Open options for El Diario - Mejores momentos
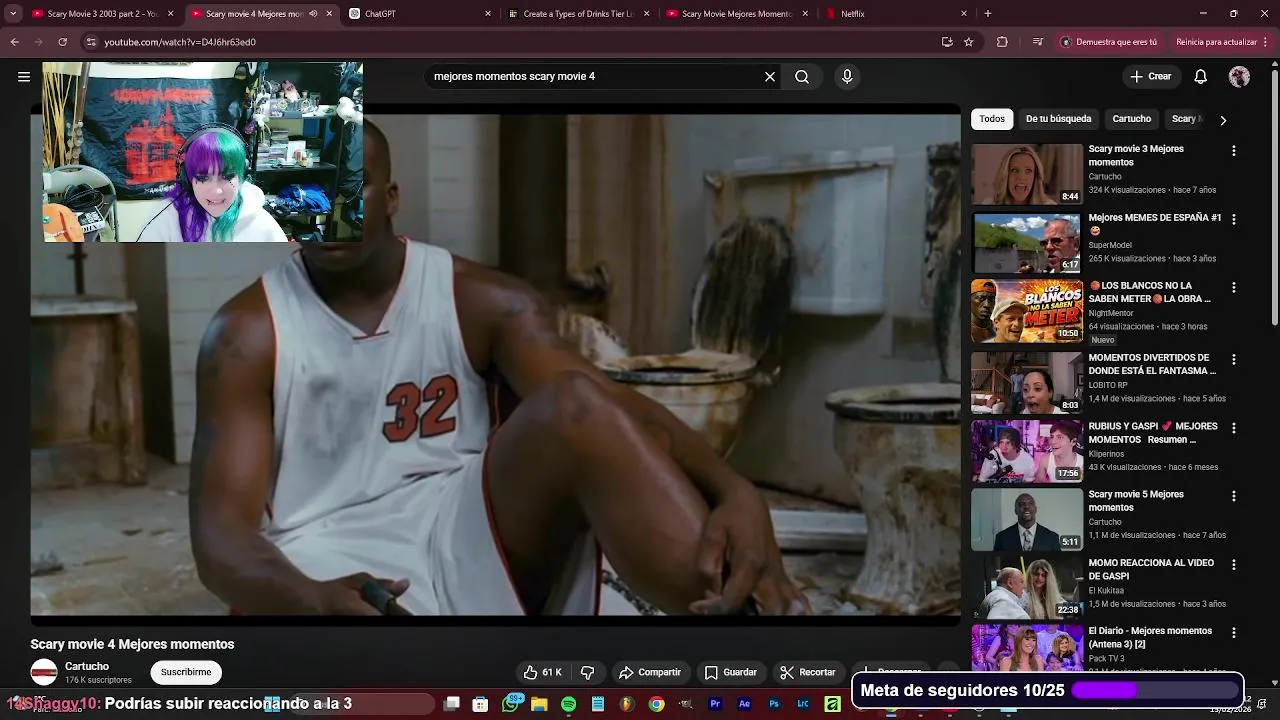1280x720 pixels. (x=1233, y=632)
